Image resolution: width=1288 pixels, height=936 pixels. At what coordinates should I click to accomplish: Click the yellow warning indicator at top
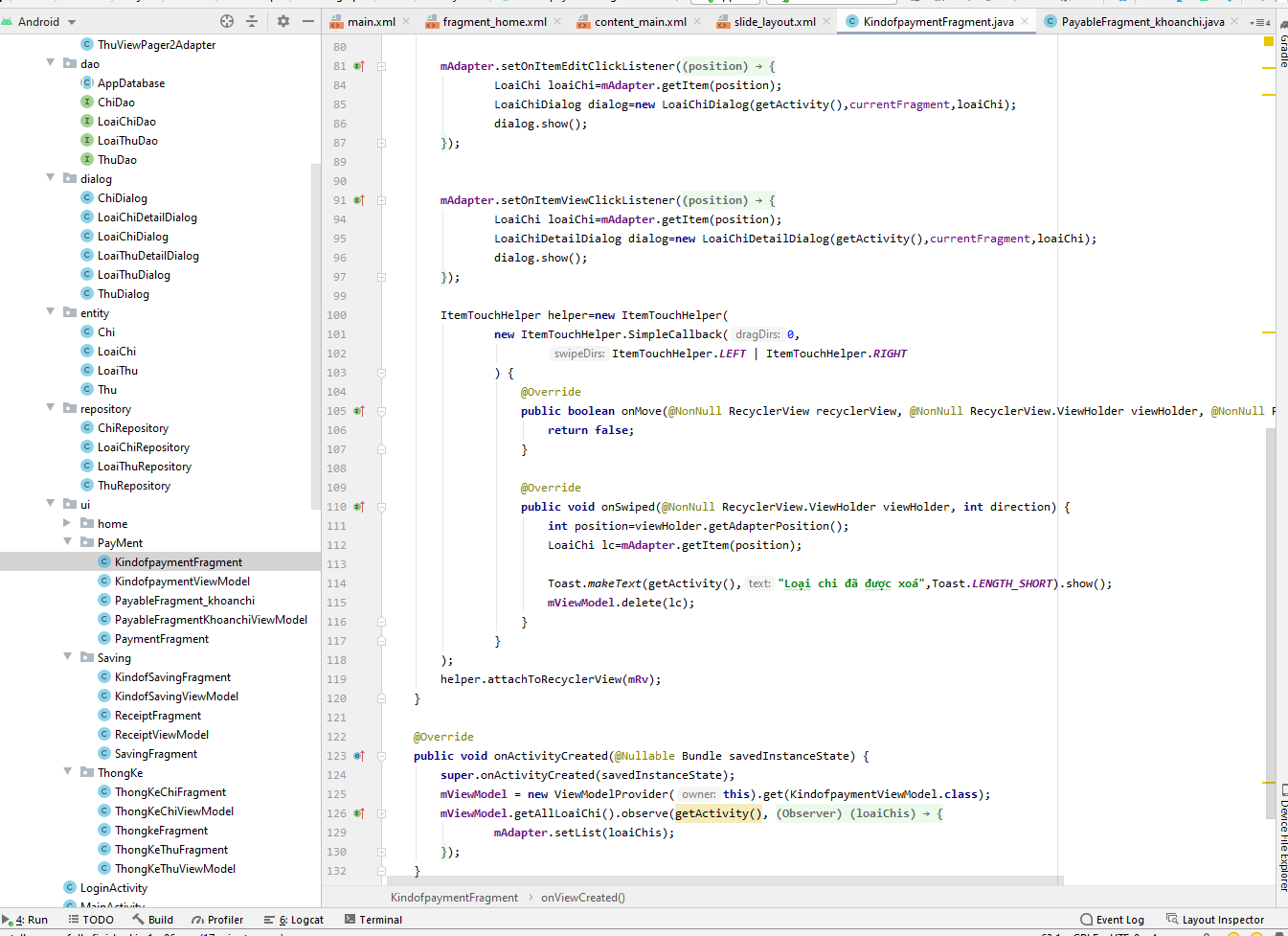click(1269, 41)
